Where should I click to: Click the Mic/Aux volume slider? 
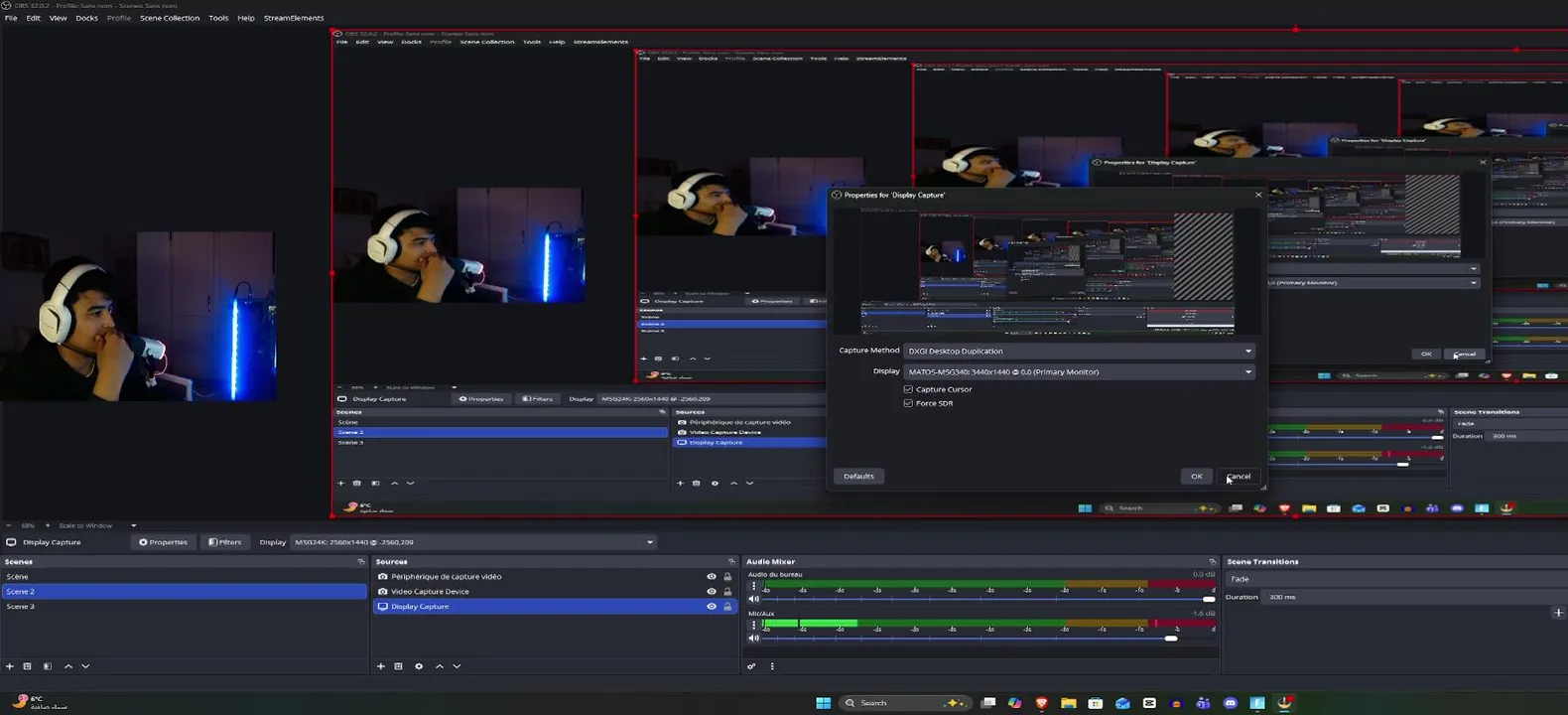[988, 638]
